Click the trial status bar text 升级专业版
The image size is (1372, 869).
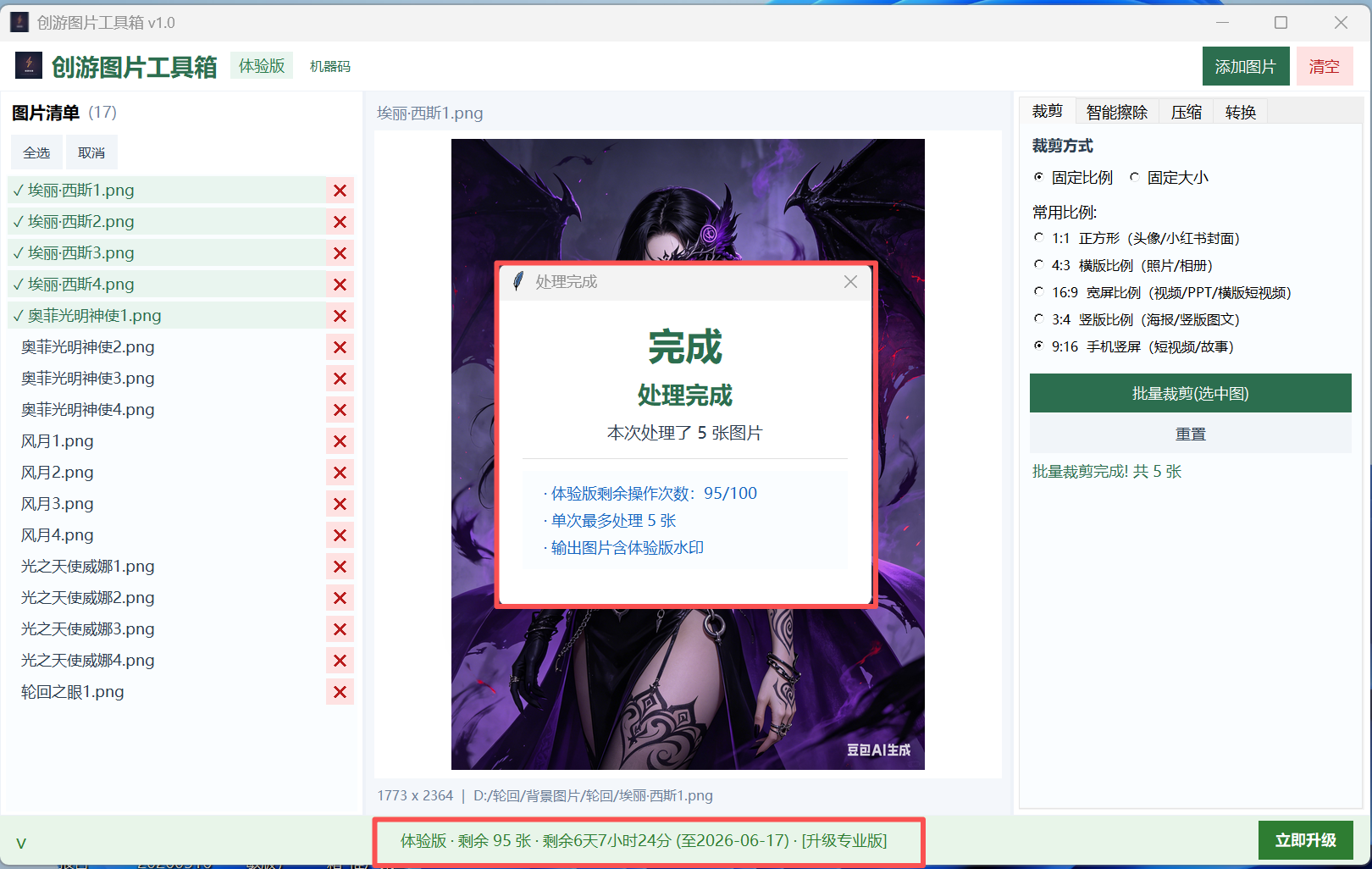point(844,840)
